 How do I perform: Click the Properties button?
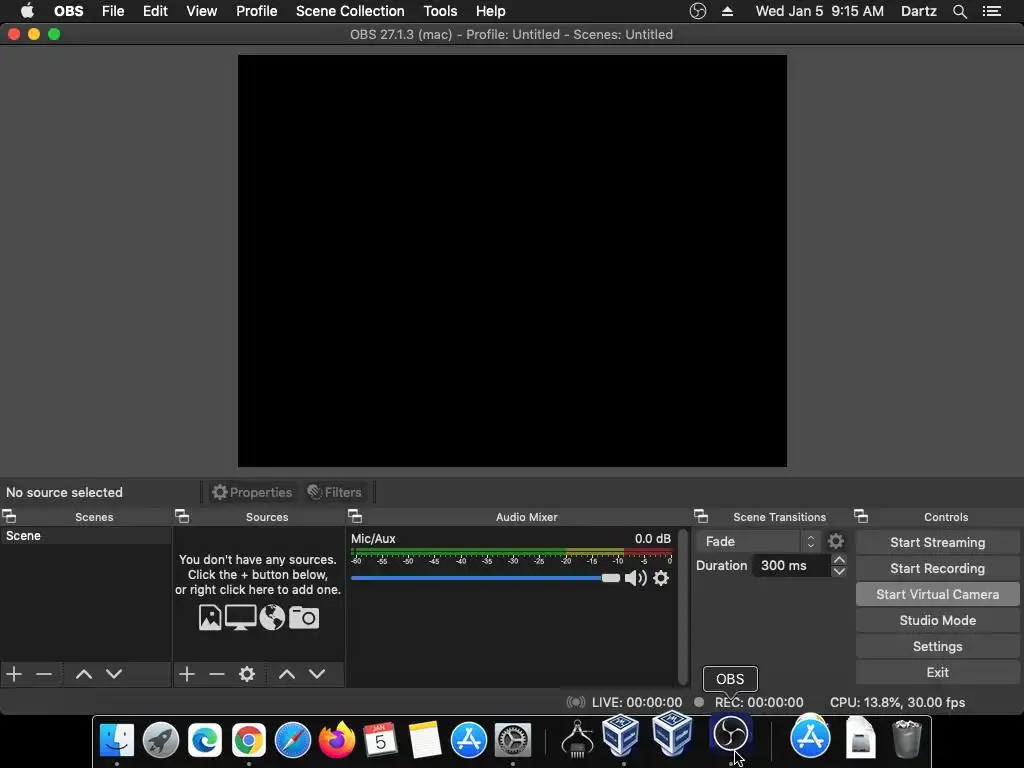tap(252, 492)
